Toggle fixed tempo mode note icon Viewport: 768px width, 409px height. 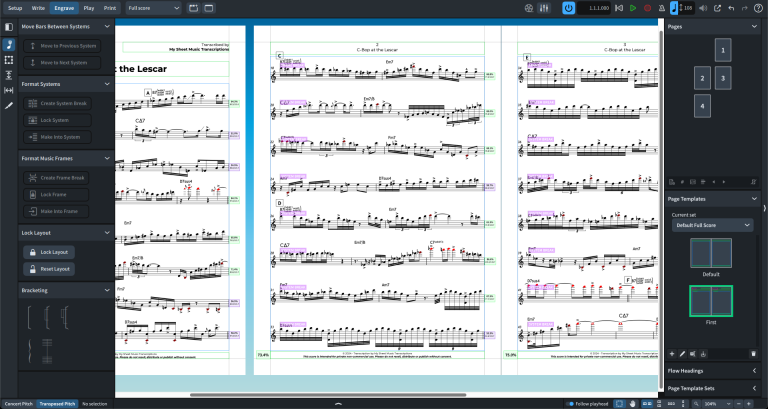tap(674, 8)
